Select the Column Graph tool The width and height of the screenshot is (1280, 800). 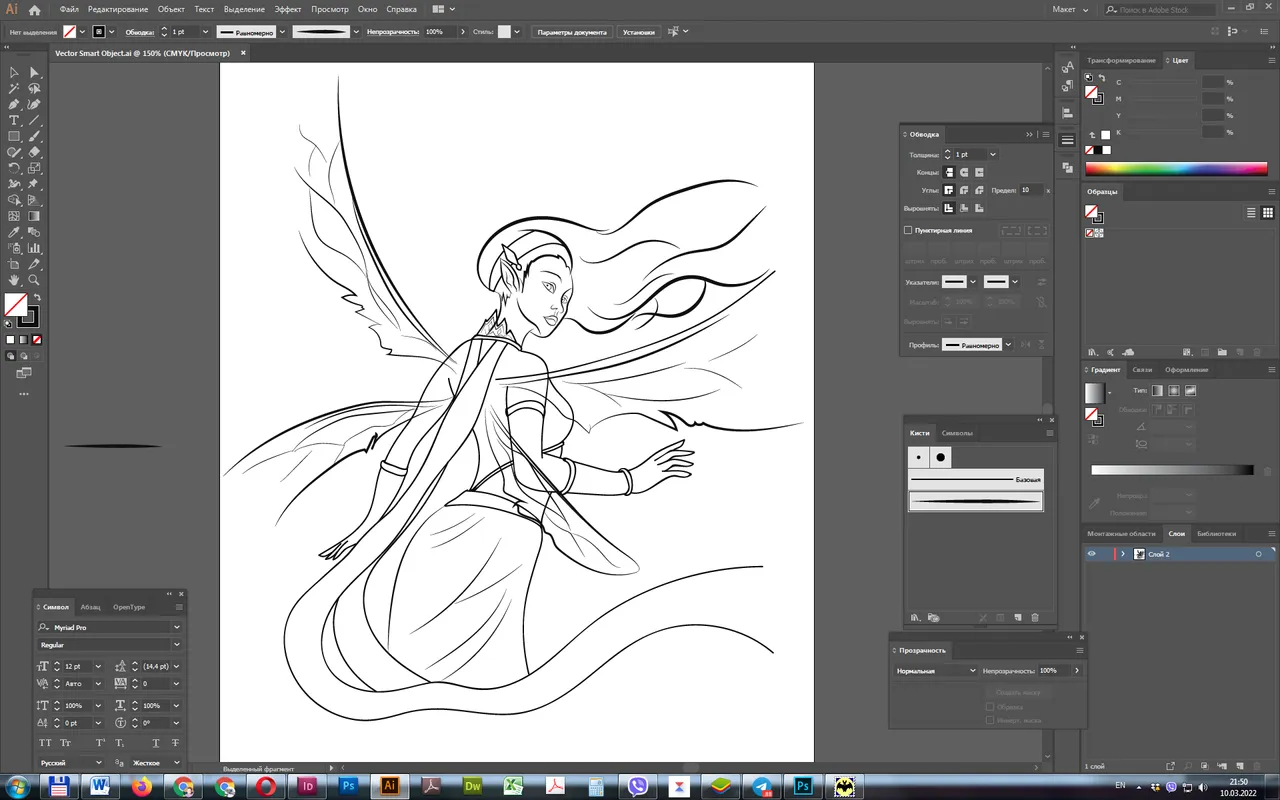point(34,248)
